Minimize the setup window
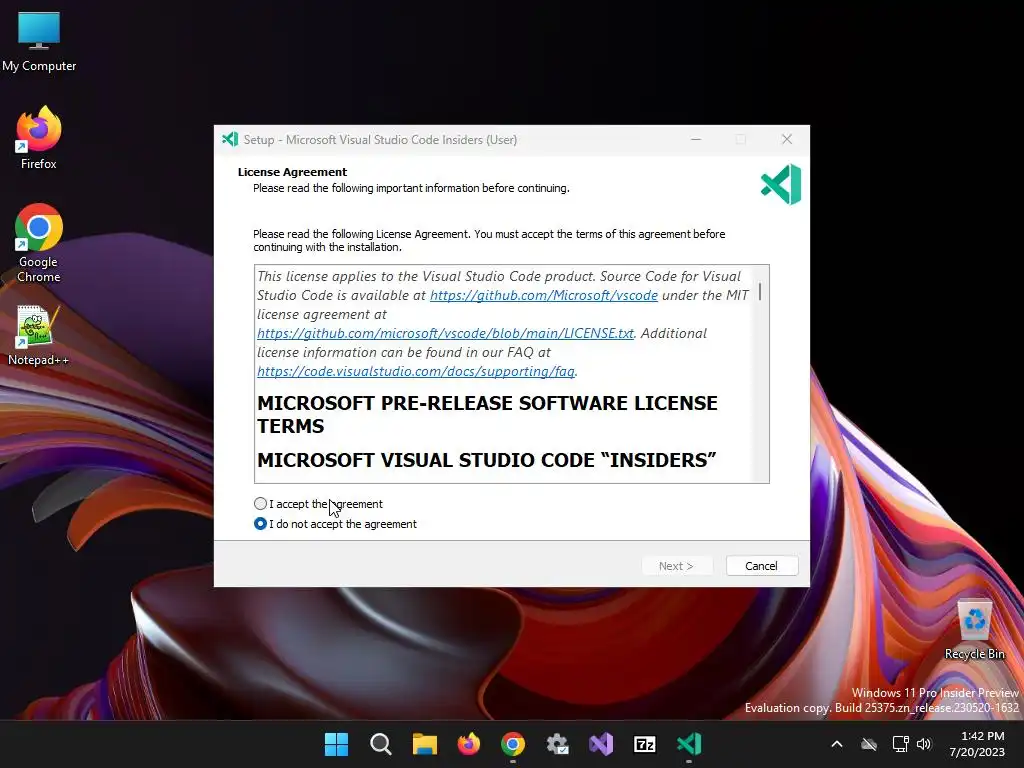 click(x=696, y=139)
